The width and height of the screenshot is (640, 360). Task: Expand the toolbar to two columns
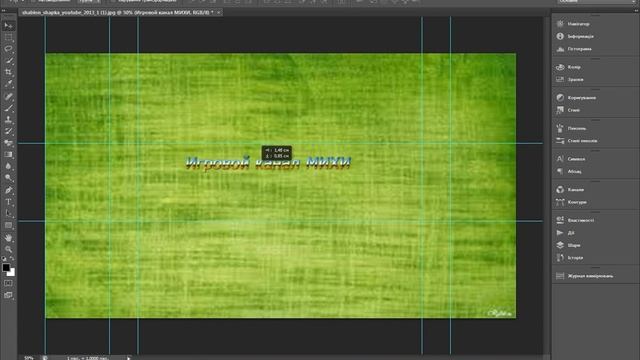click(x=4, y=11)
